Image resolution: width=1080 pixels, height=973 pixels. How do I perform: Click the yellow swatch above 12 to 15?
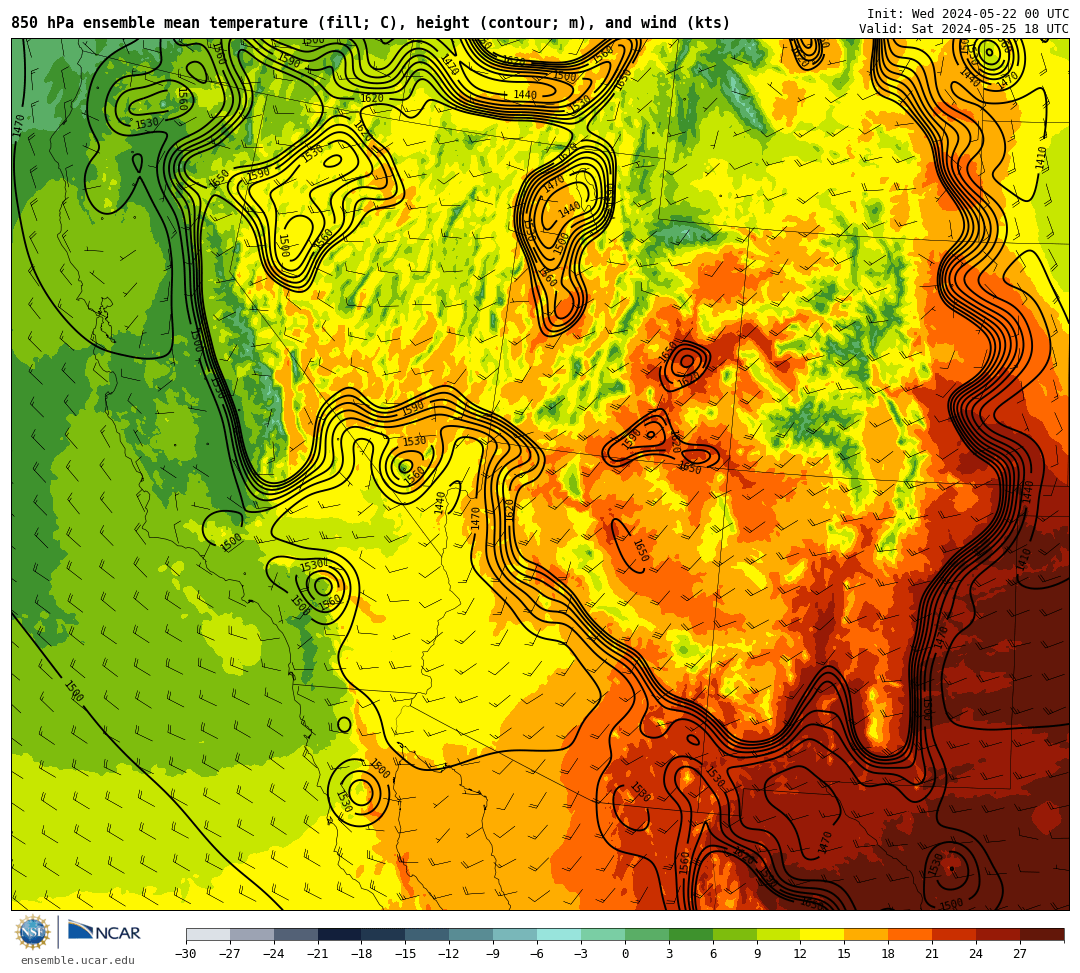822,934
